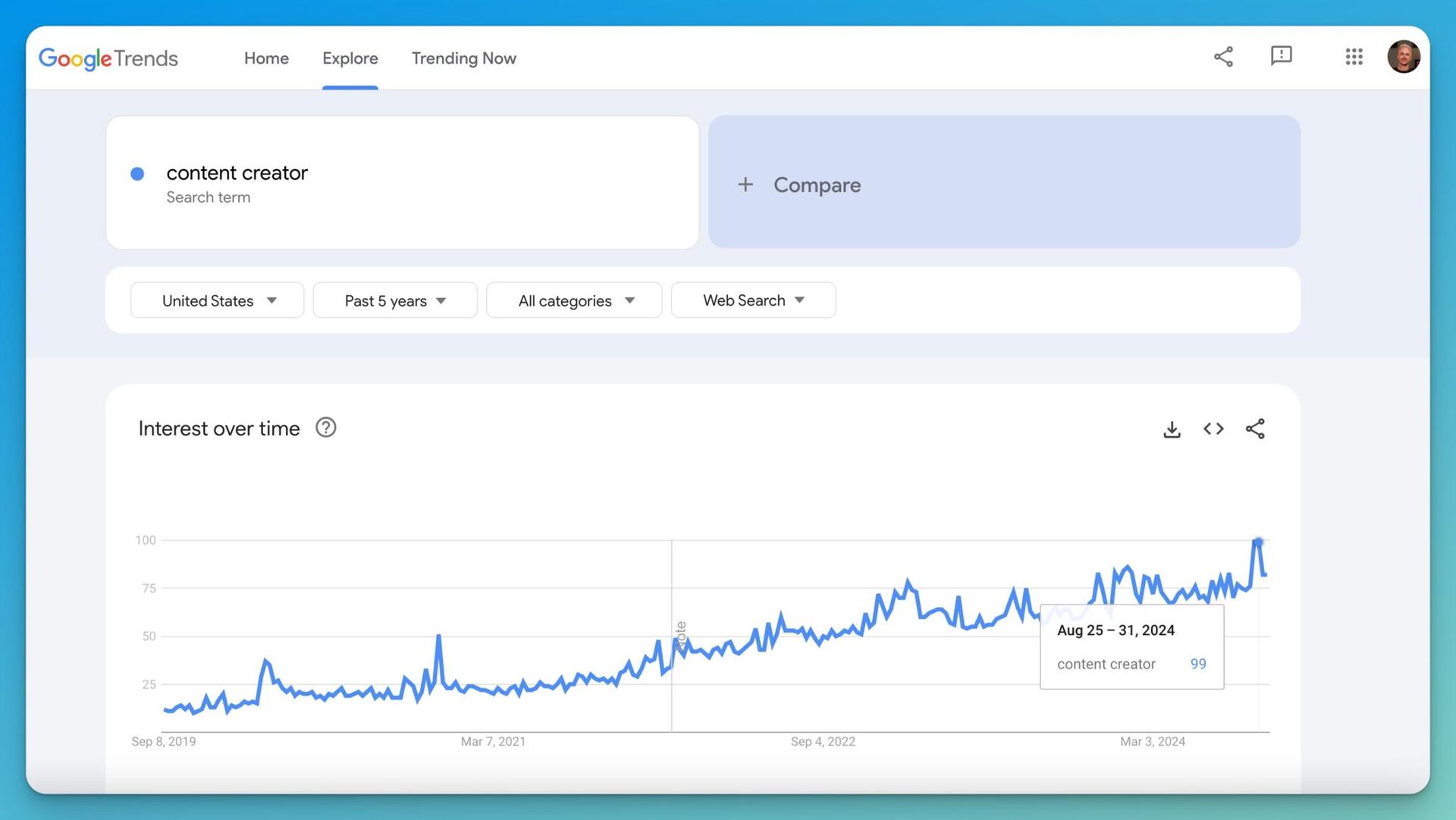Image resolution: width=1456 pixels, height=820 pixels.
Task: Open the Past 5 years time range dropdown
Action: pos(394,300)
